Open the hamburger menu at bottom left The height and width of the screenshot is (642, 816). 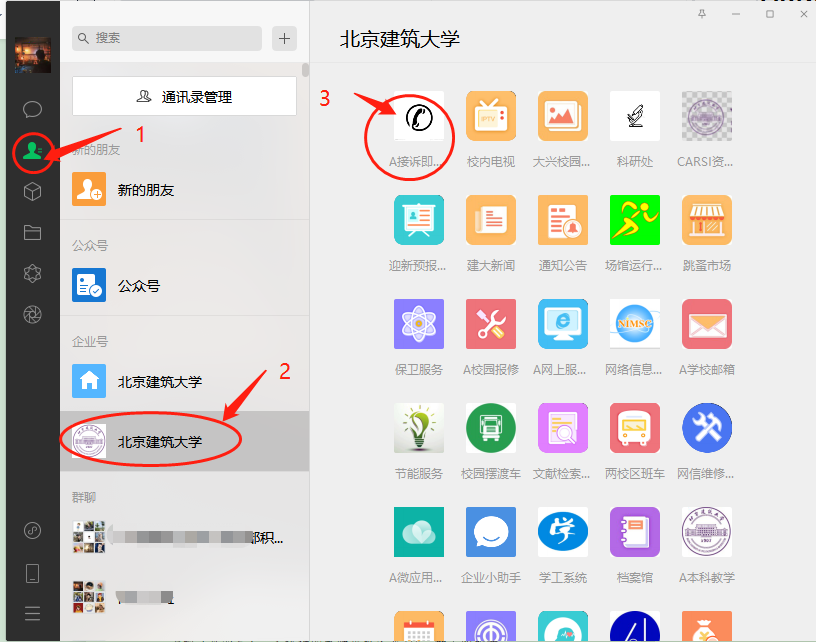[x=32, y=613]
